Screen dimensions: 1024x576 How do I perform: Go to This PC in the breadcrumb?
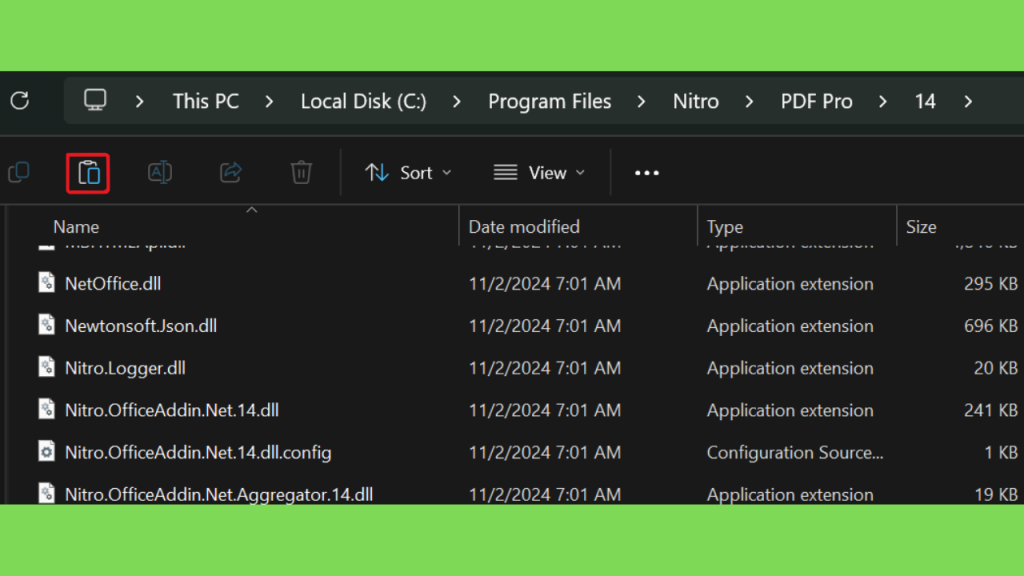click(x=206, y=101)
